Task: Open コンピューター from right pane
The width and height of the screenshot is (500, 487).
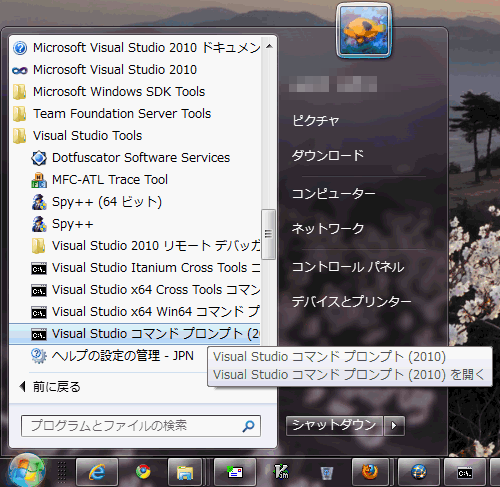Action: pos(334,194)
